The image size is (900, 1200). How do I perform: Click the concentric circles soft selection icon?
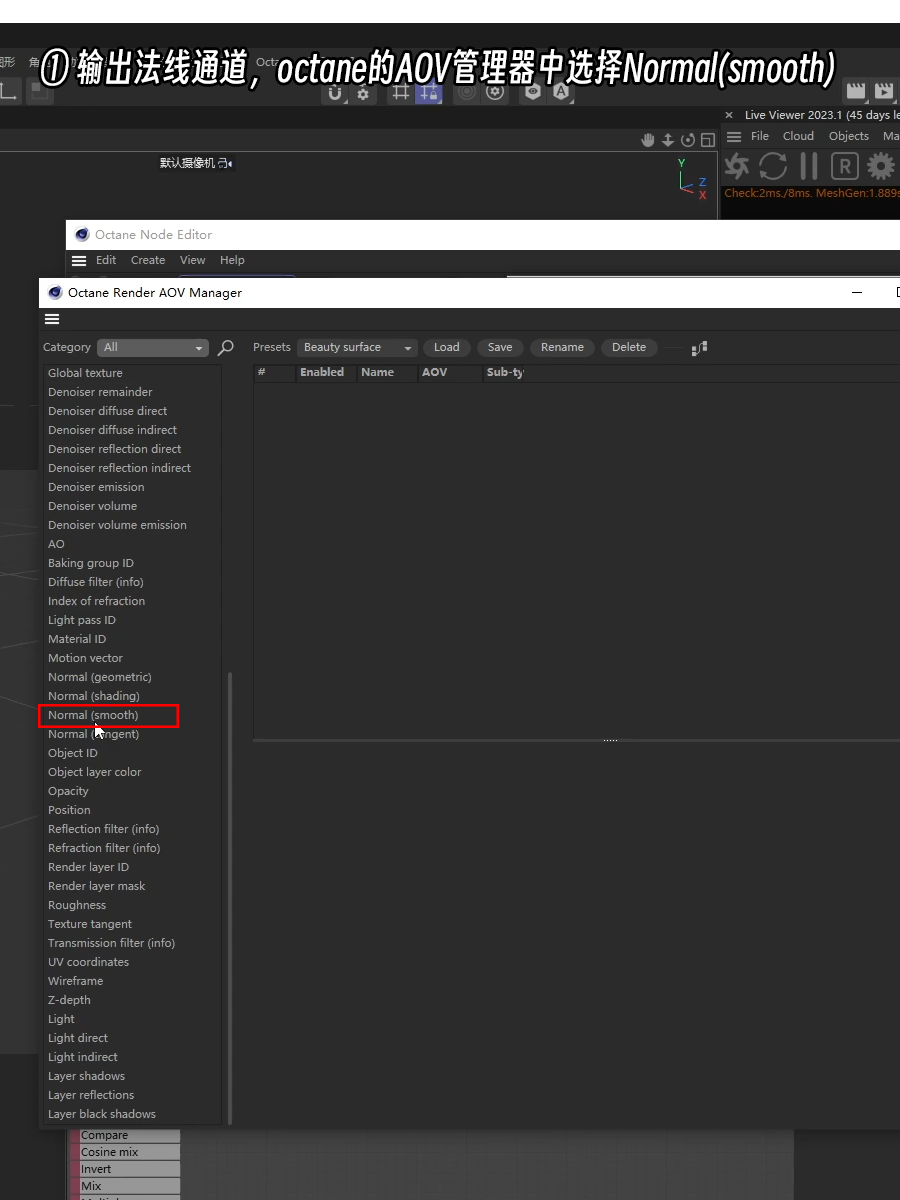(x=466, y=92)
